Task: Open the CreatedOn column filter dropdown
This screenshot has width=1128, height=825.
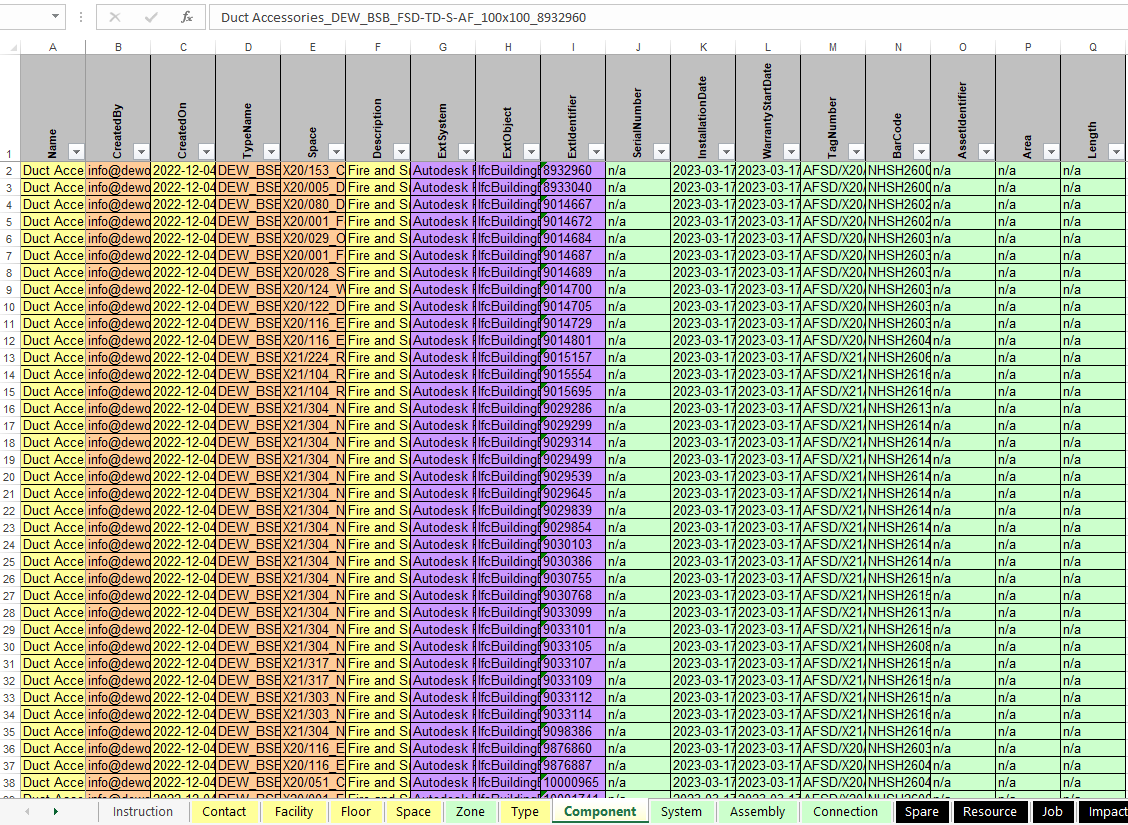Action: click(x=206, y=152)
